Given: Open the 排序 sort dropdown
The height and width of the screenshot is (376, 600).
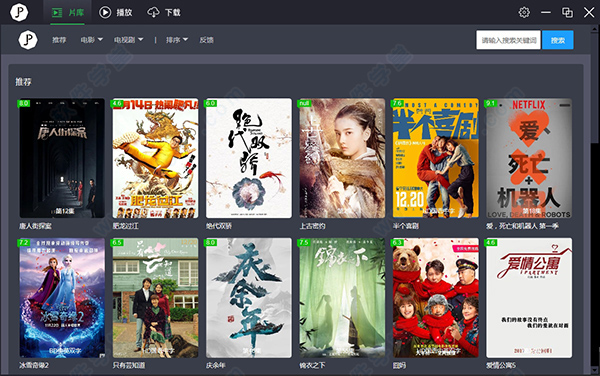Looking at the screenshot, I should [177, 40].
